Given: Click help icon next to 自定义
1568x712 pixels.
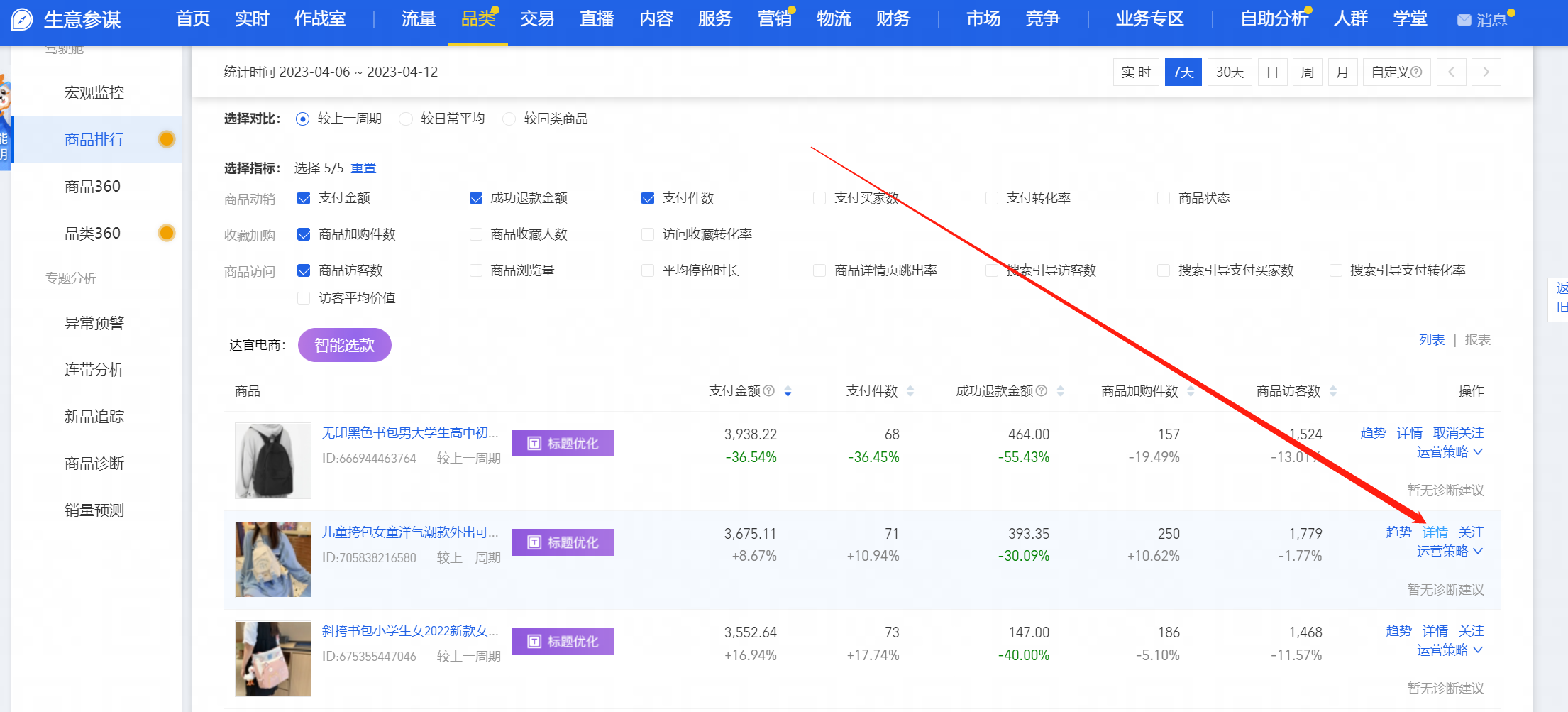Looking at the screenshot, I should pos(1416,72).
